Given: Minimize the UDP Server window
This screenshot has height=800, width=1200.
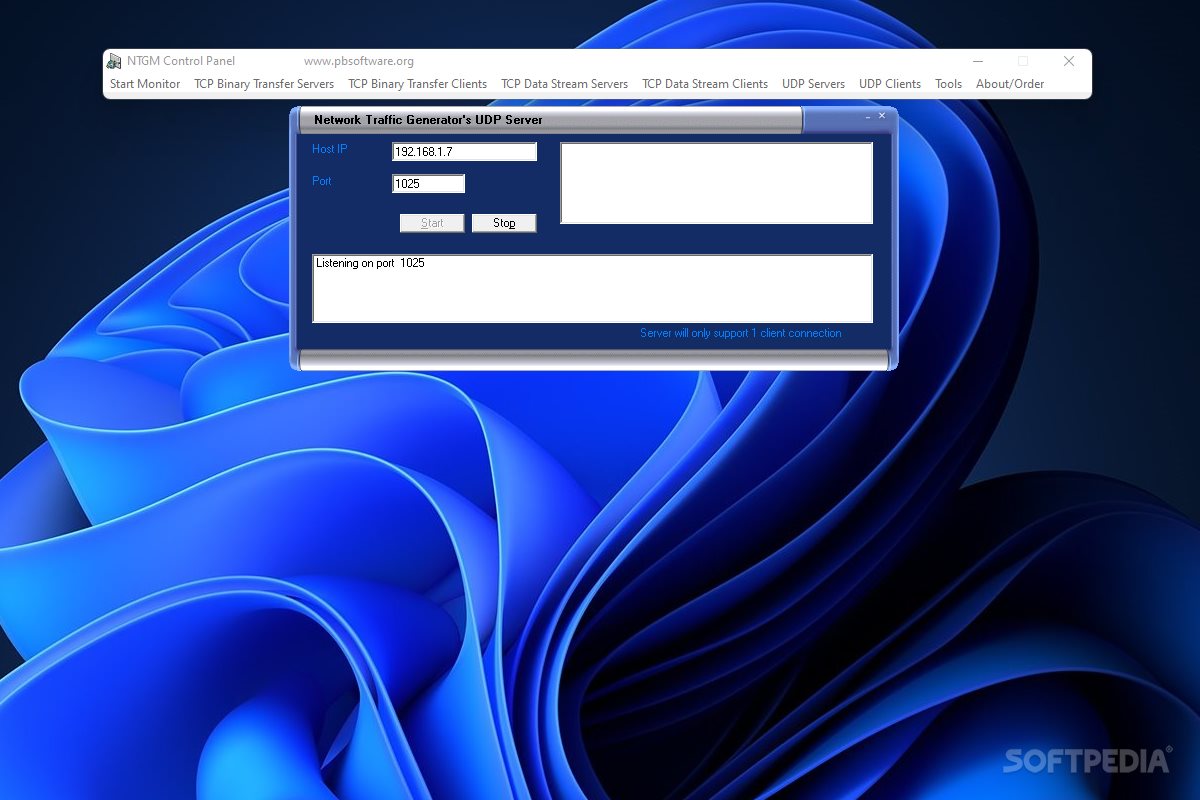Looking at the screenshot, I should (x=867, y=117).
